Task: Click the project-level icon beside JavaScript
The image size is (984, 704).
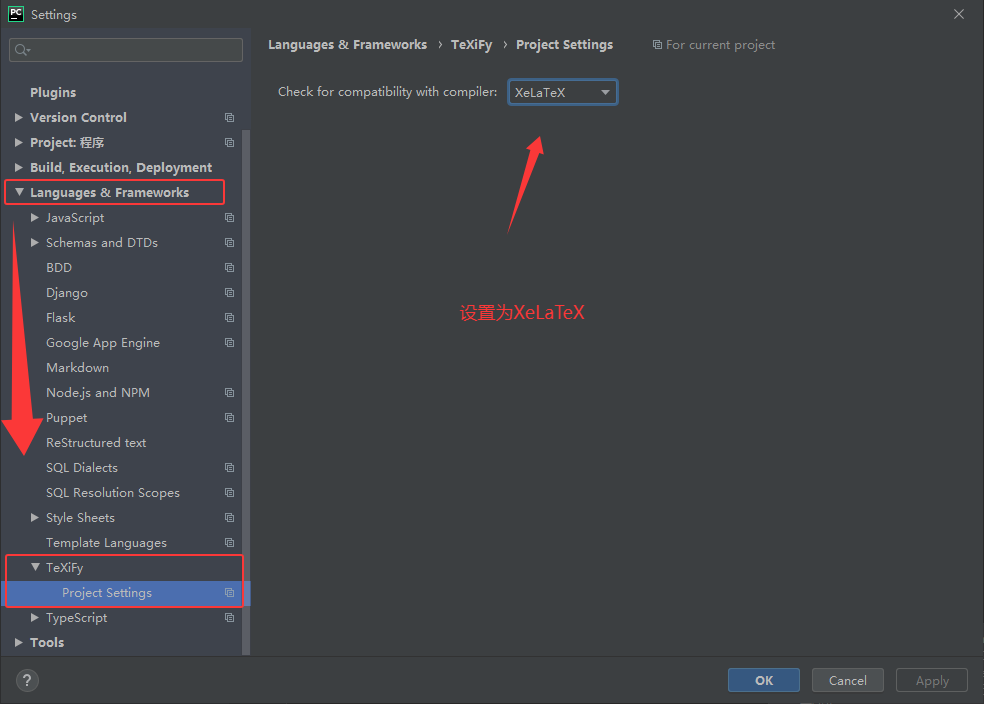Action: point(230,218)
